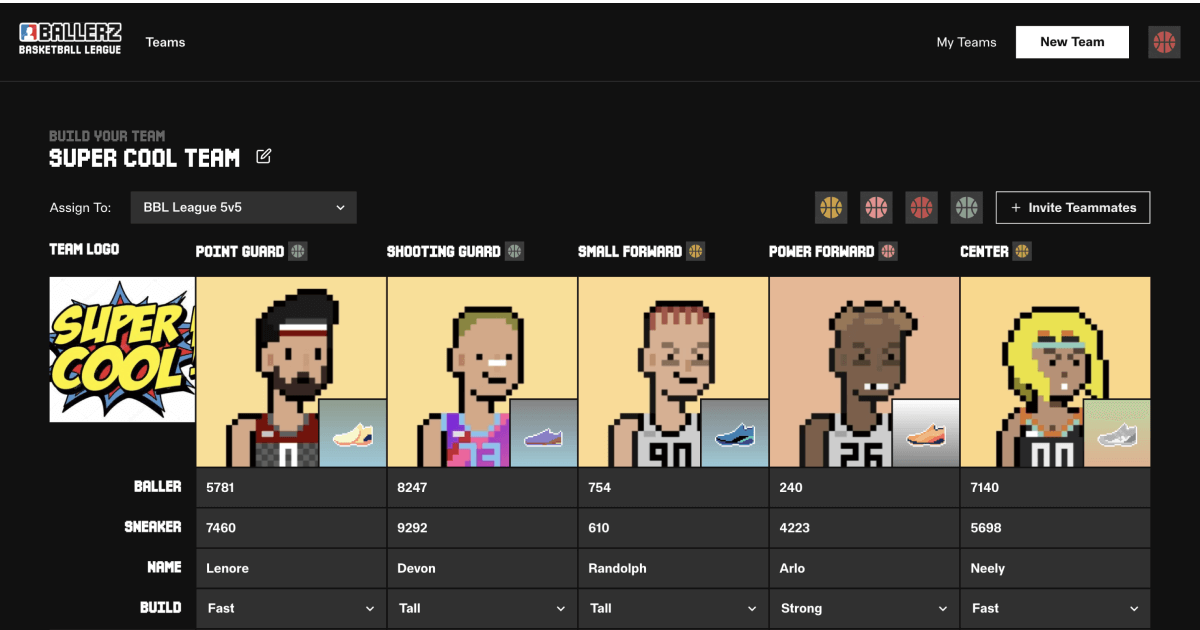Go to My Teams
1200x630 pixels.
coord(966,42)
